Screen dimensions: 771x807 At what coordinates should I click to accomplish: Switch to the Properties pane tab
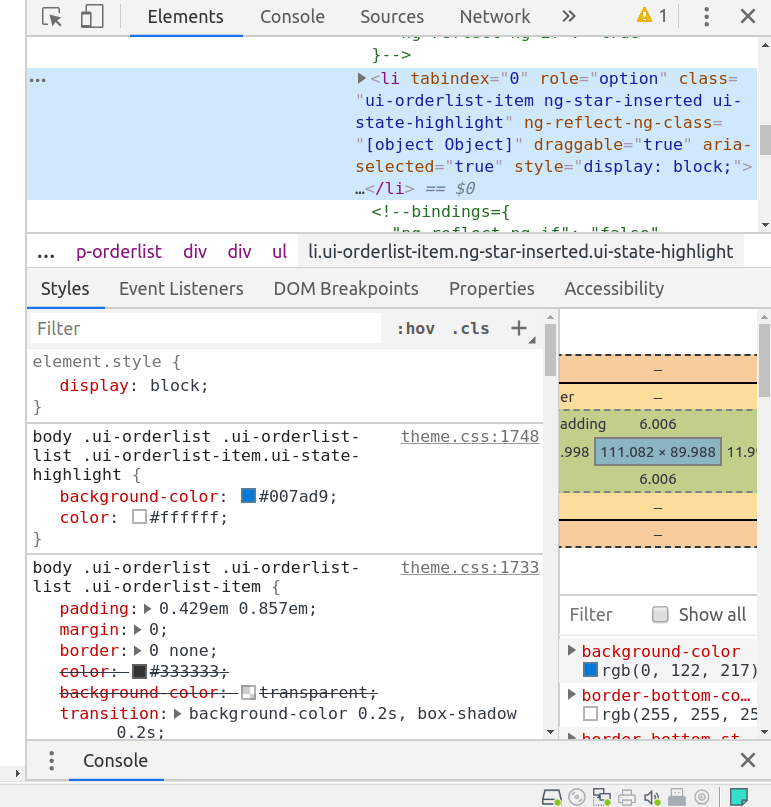tap(492, 289)
